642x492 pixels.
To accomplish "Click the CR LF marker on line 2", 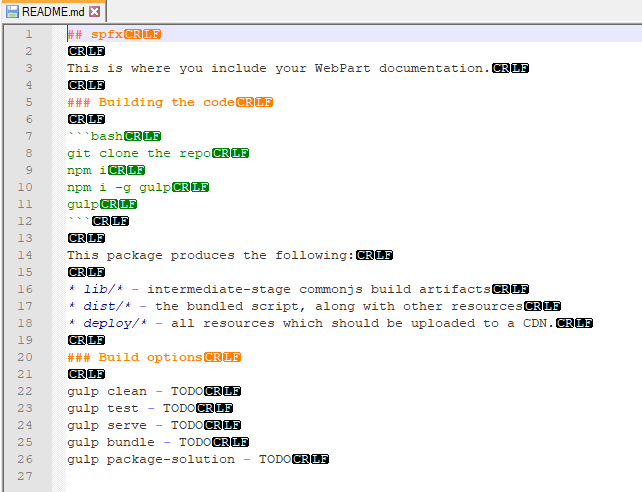I will point(86,51).
